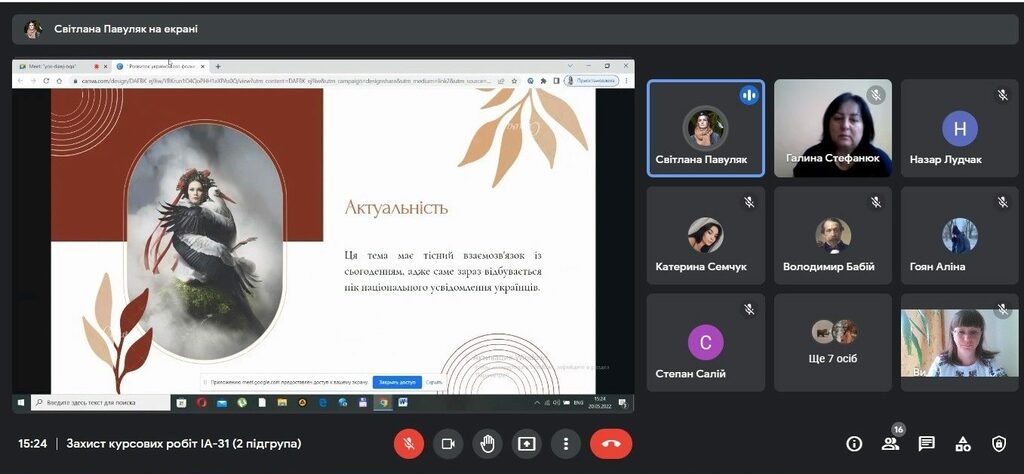The width and height of the screenshot is (1024, 474).
Task: Expand the 'Ще 7 осіб' tile
Action: pyautogui.click(x=833, y=341)
